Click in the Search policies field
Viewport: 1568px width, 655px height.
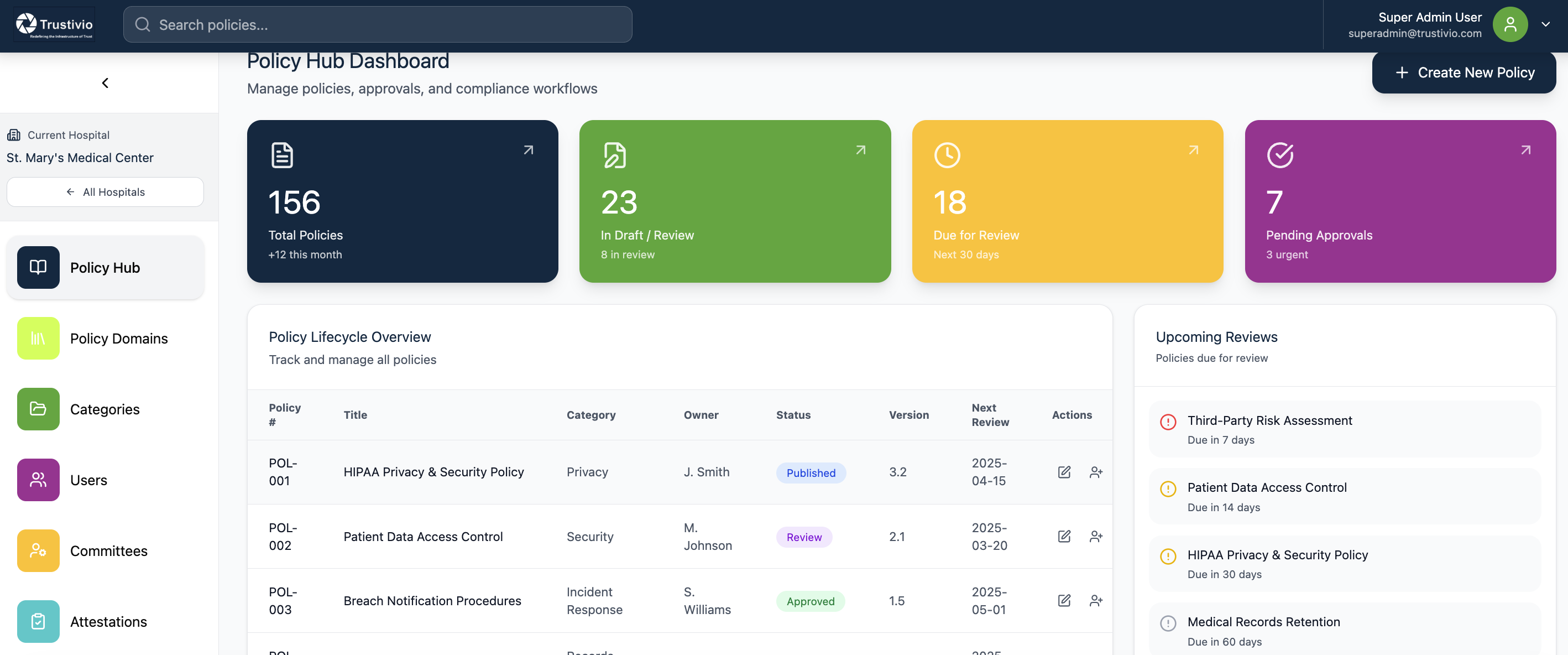pyautogui.click(x=378, y=25)
